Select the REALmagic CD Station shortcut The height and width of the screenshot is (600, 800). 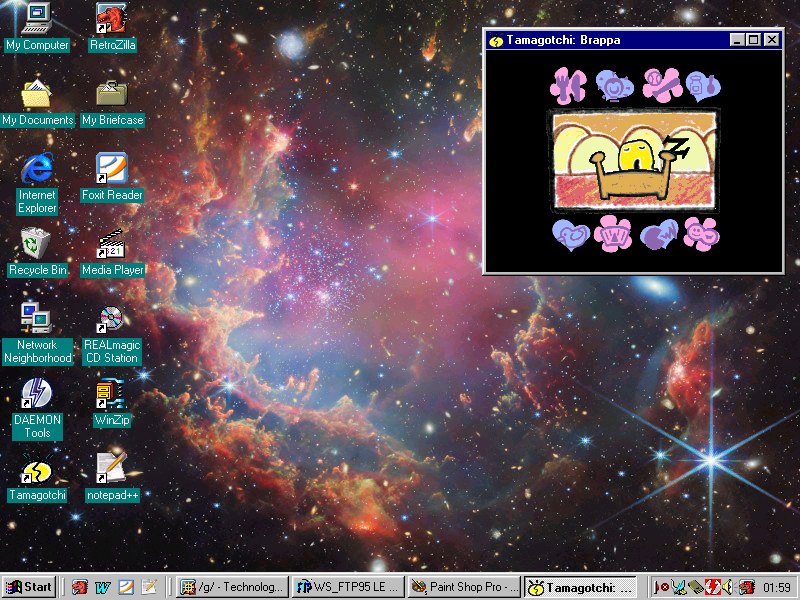(112, 333)
